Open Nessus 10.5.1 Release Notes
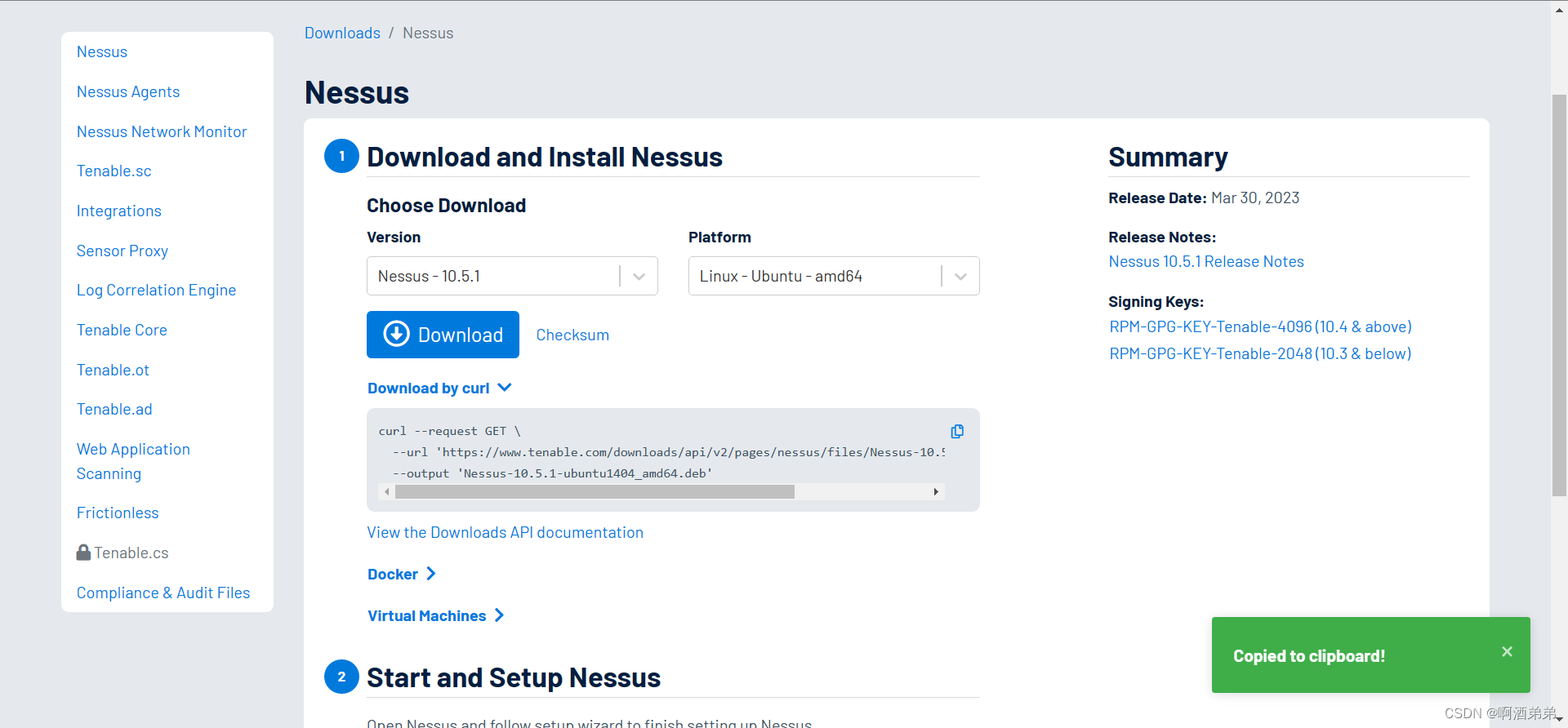 (1206, 261)
